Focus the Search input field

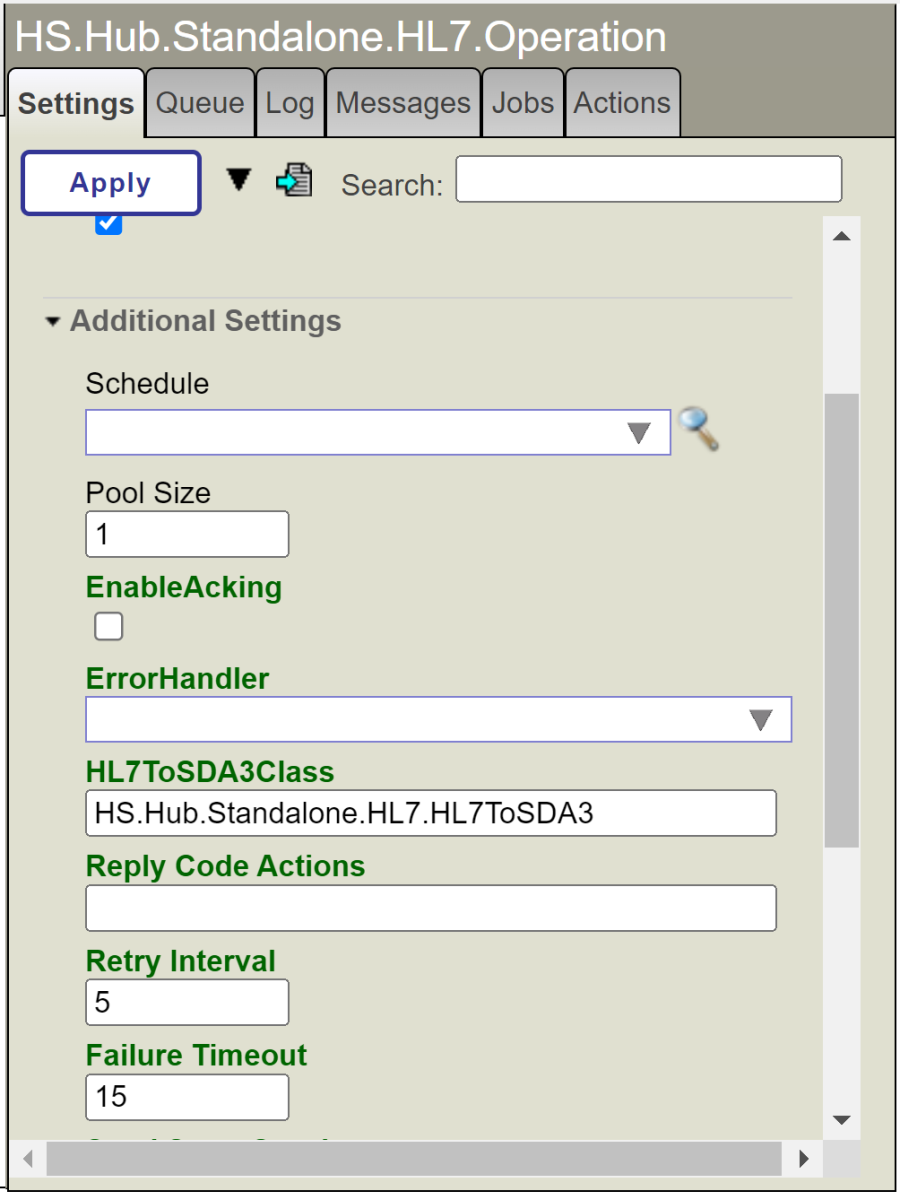pyautogui.click(x=648, y=180)
